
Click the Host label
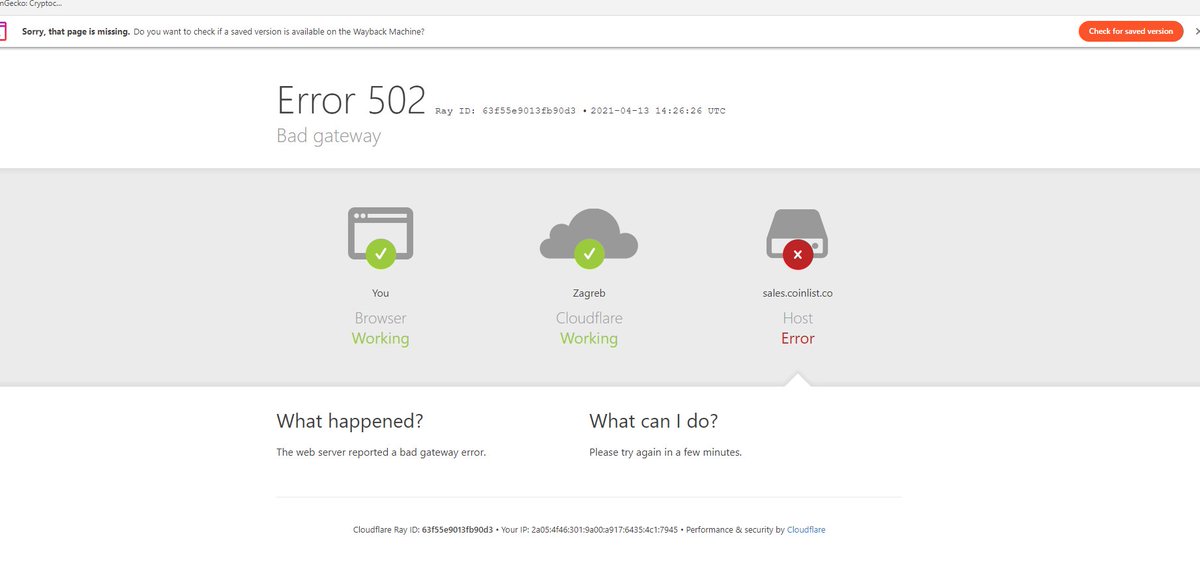[798, 318]
